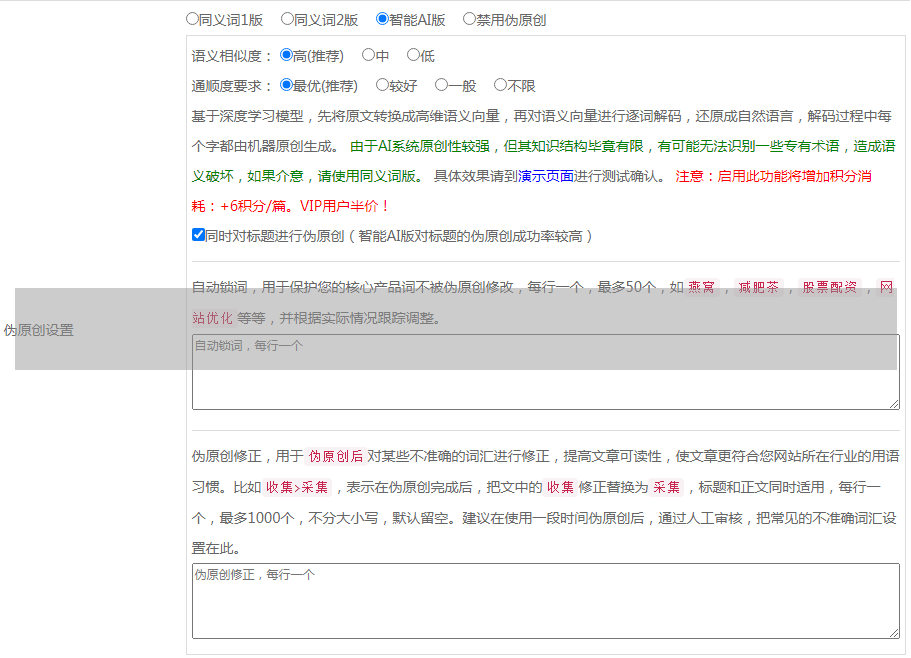The width and height of the screenshot is (911, 658).
Task: Choose 禁用伪原创 to disable rewriting
Action: (469, 19)
